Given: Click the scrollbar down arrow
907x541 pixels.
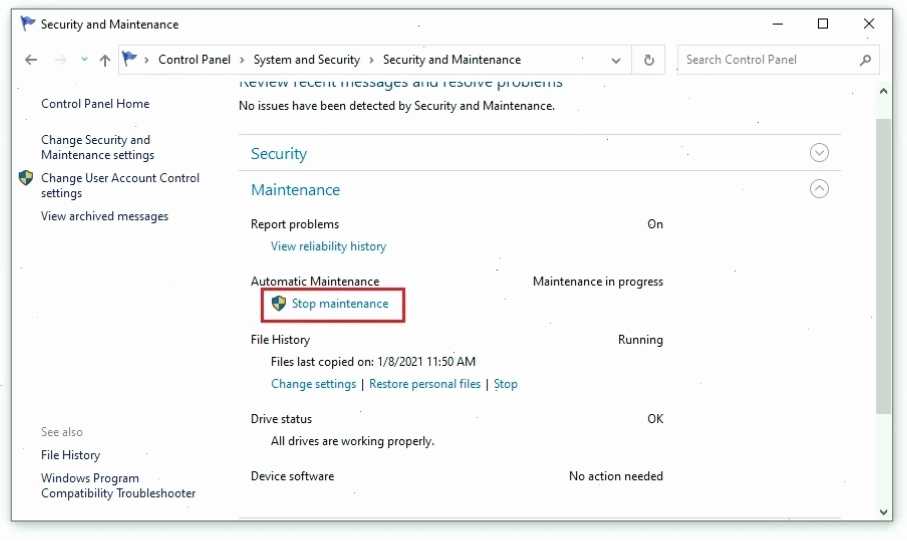Looking at the screenshot, I should pyautogui.click(x=883, y=512).
